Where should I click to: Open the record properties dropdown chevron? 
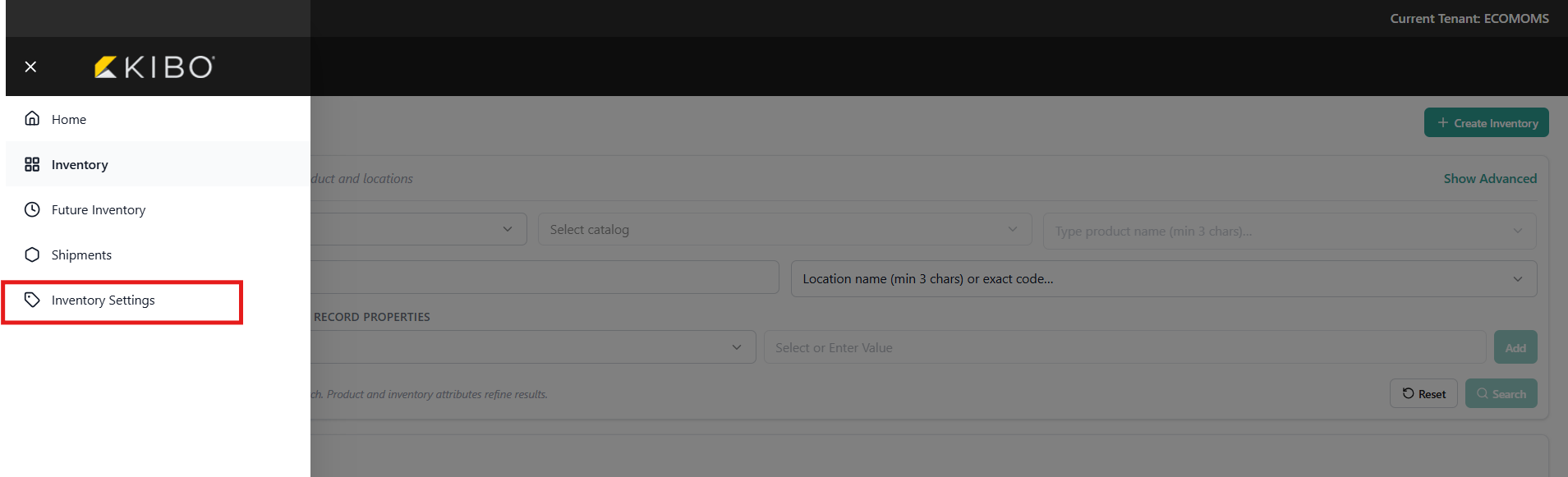(x=737, y=347)
